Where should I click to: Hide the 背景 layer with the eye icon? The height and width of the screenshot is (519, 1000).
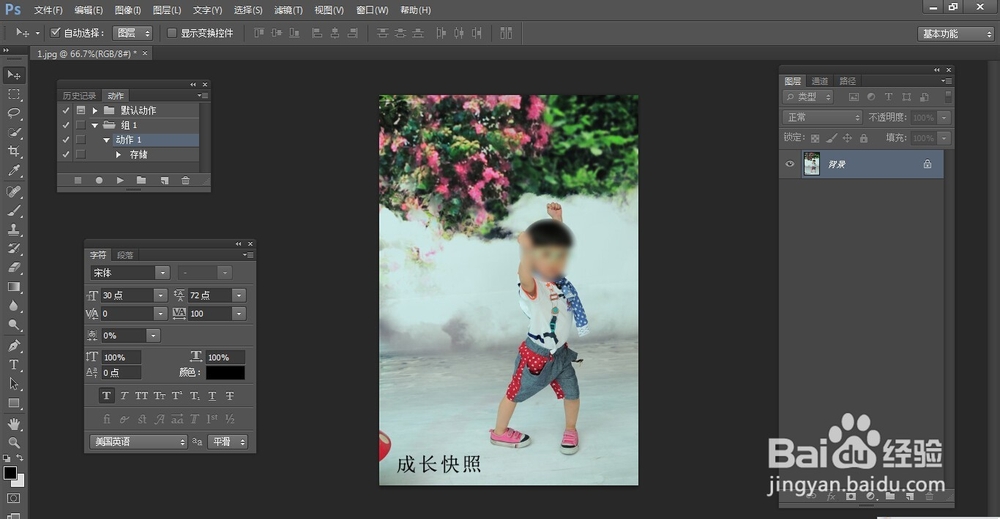790,164
